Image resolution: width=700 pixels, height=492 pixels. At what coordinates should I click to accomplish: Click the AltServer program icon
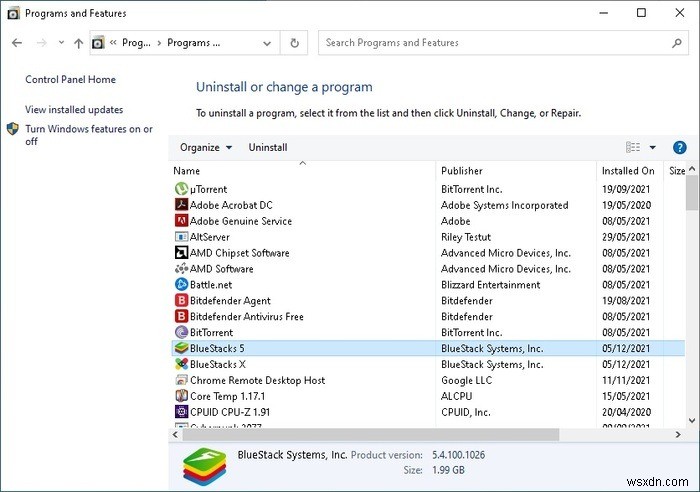pos(181,237)
